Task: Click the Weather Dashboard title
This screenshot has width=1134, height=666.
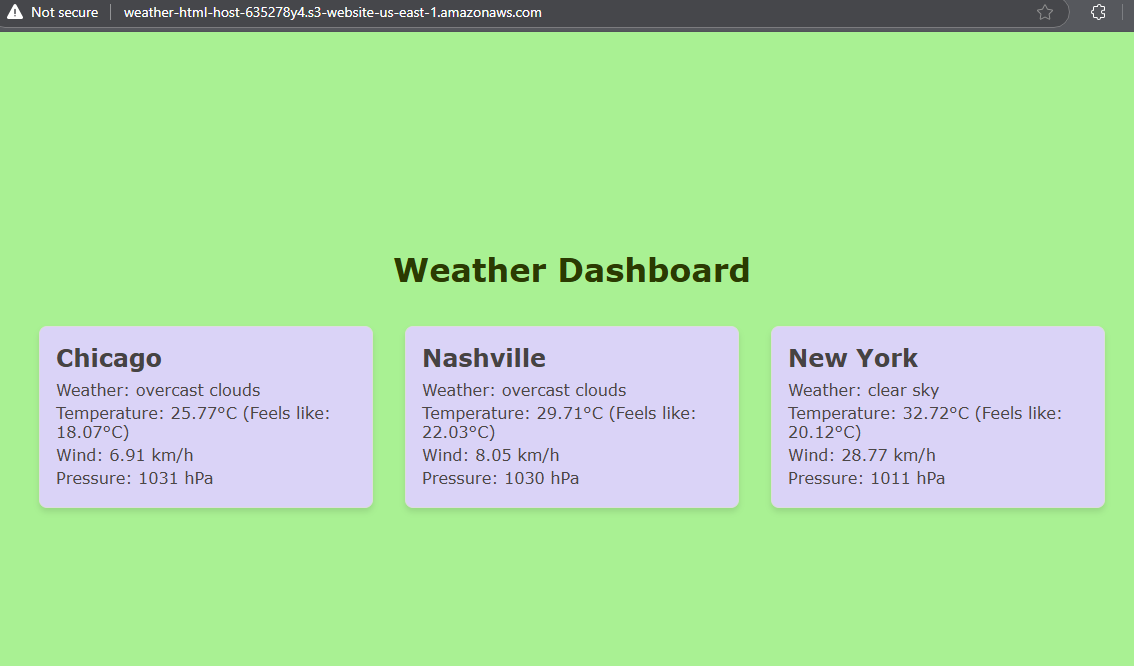Action: [x=572, y=270]
